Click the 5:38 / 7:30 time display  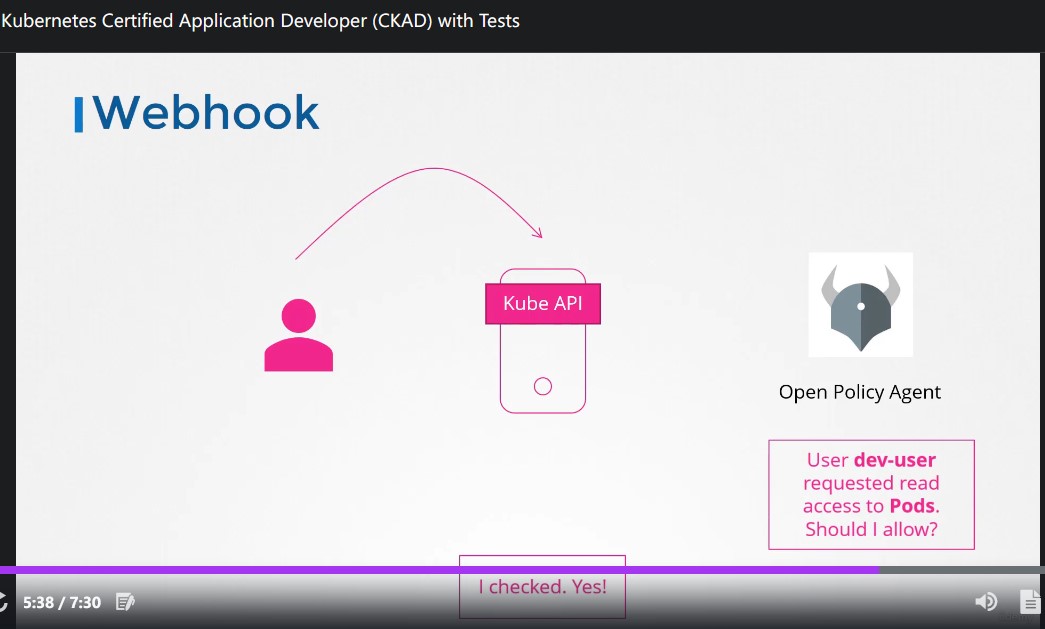(x=62, y=602)
